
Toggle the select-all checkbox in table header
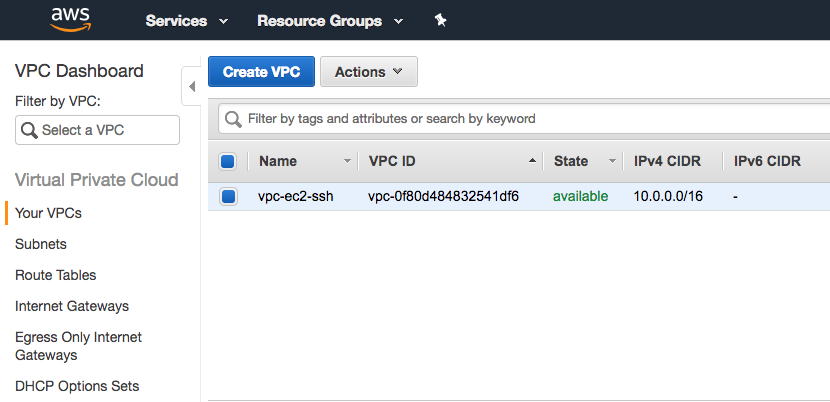click(x=228, y=162)
